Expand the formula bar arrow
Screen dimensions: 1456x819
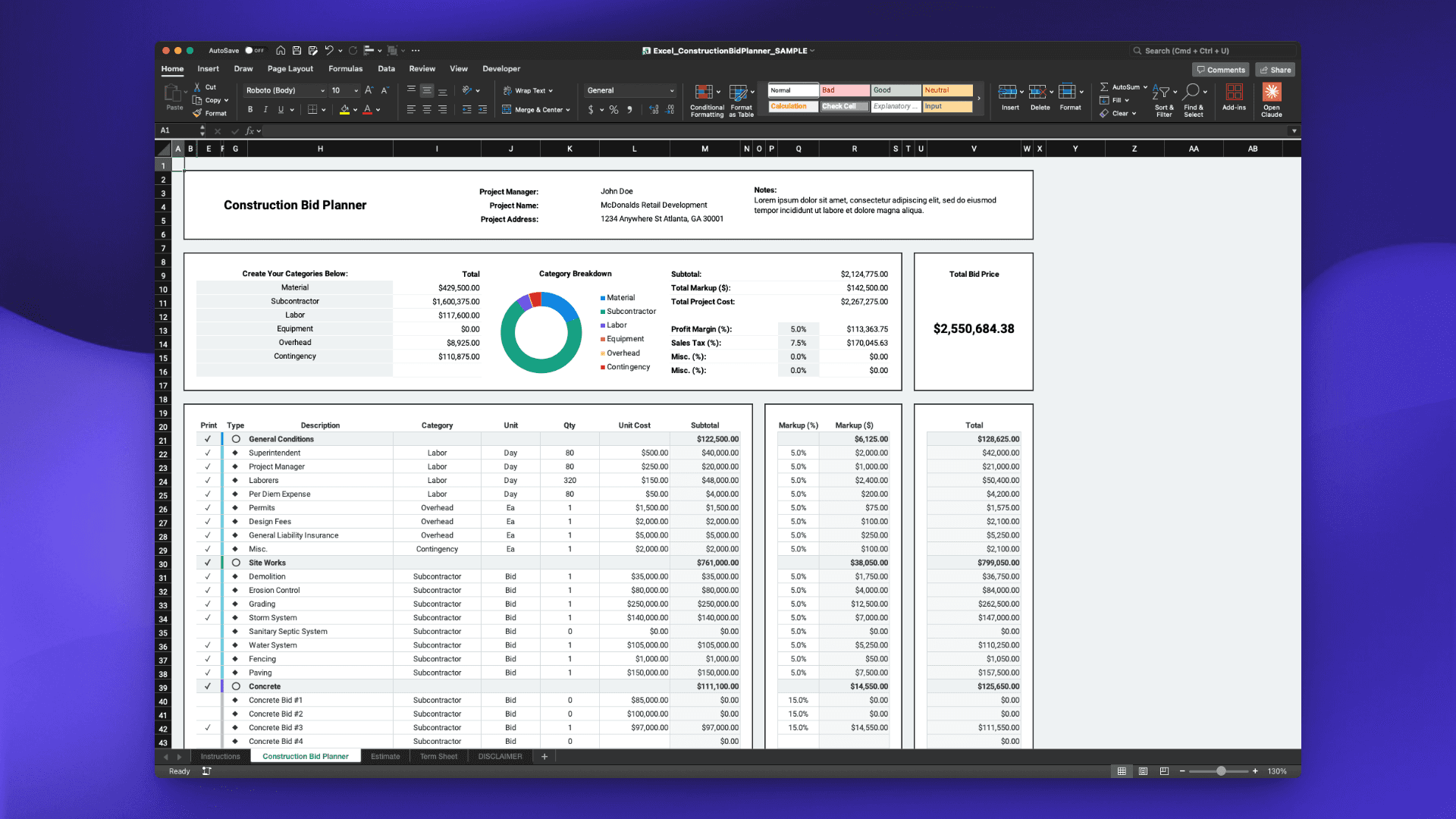[x=1294, y=131]
